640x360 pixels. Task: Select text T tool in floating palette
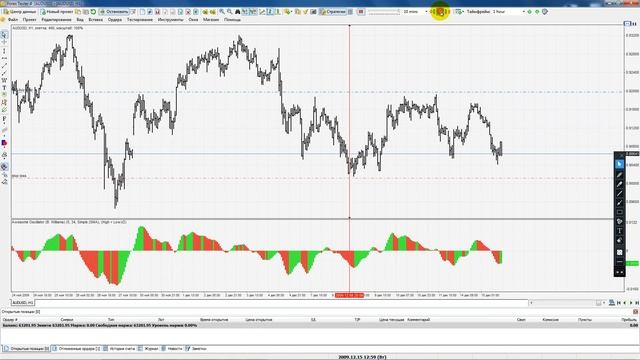point(619,231)
